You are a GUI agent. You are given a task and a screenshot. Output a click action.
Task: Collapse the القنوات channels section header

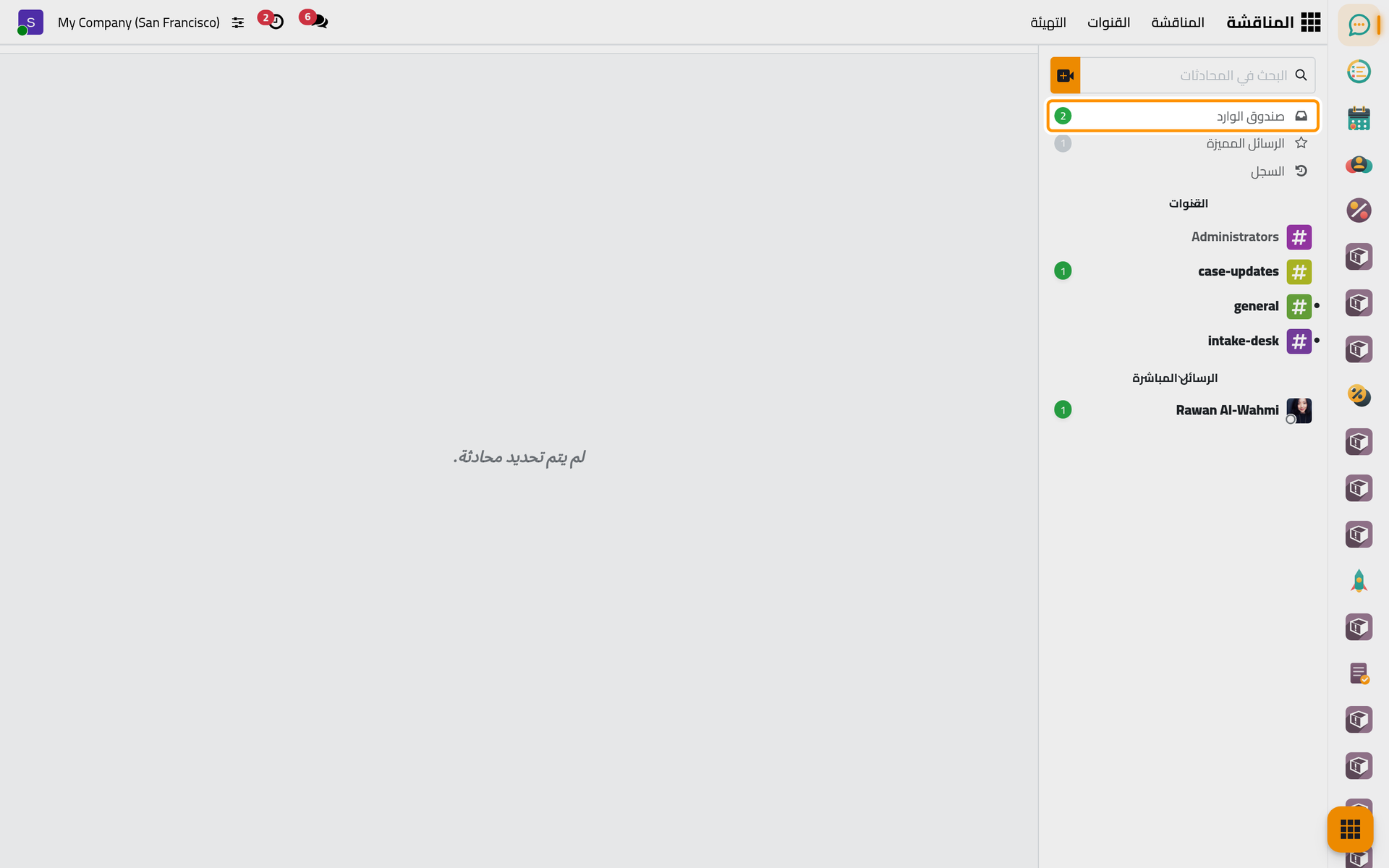pos(1189,203)
